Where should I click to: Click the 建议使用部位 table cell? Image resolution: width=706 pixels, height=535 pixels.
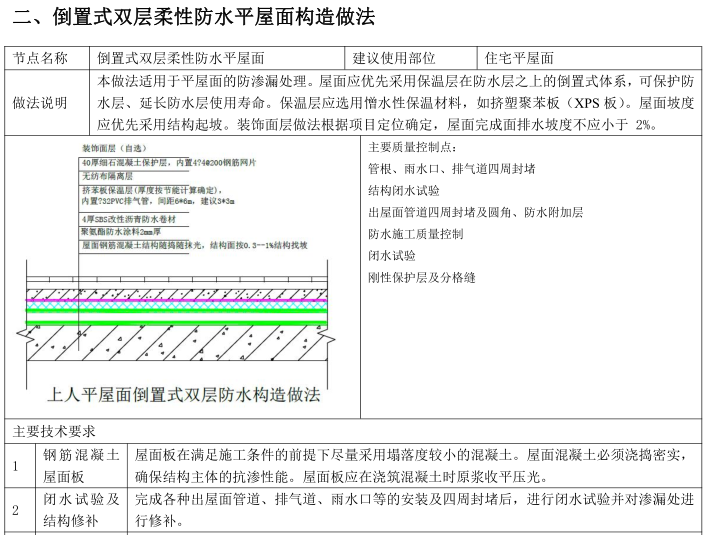(x=394, y=58)
